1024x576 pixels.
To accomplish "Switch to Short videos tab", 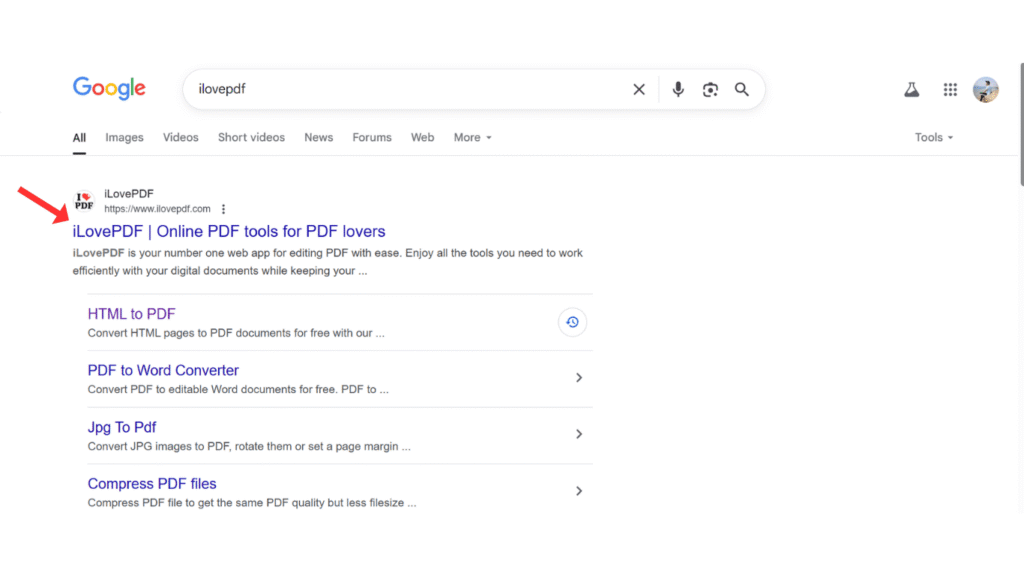I will [251, 137].
